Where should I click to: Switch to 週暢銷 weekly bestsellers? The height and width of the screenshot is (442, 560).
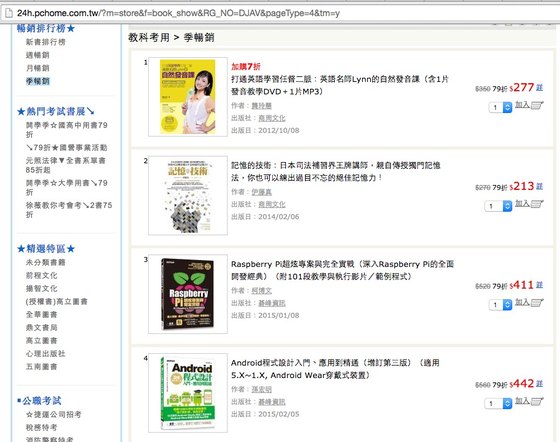38,55
